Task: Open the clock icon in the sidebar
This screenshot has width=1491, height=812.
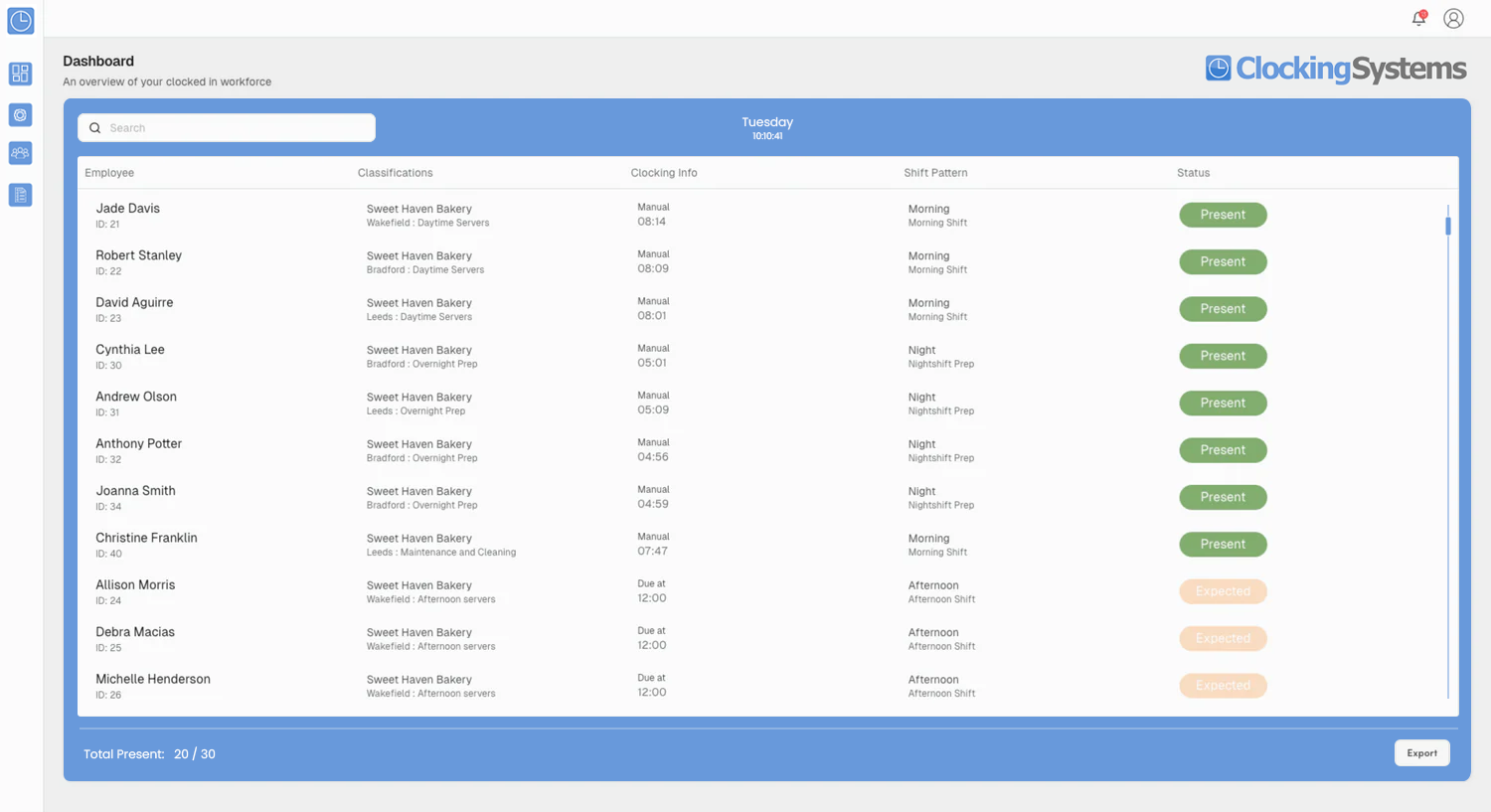Action: pos(20,21)
